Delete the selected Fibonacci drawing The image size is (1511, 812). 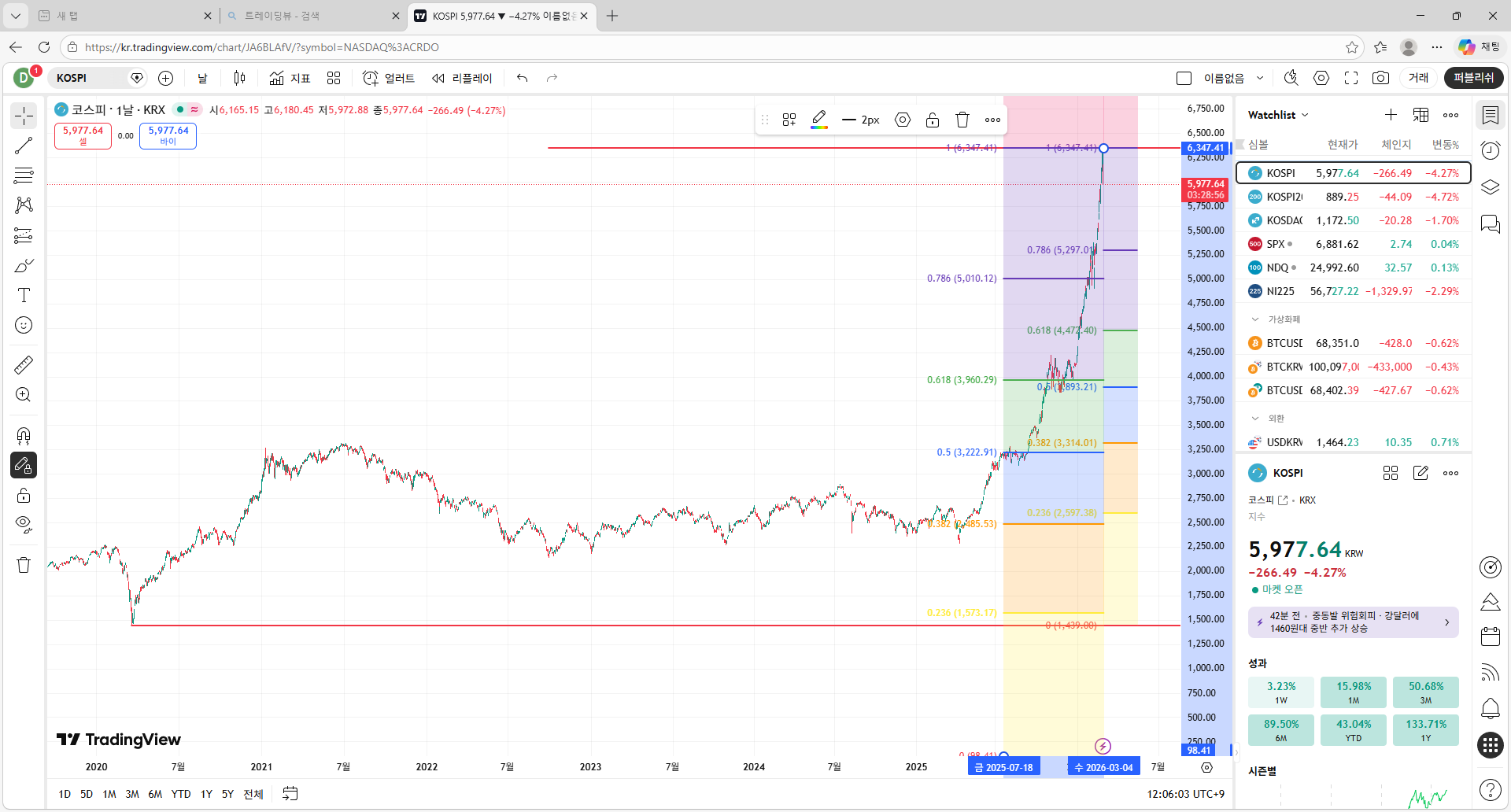click(x=962, y=120)
